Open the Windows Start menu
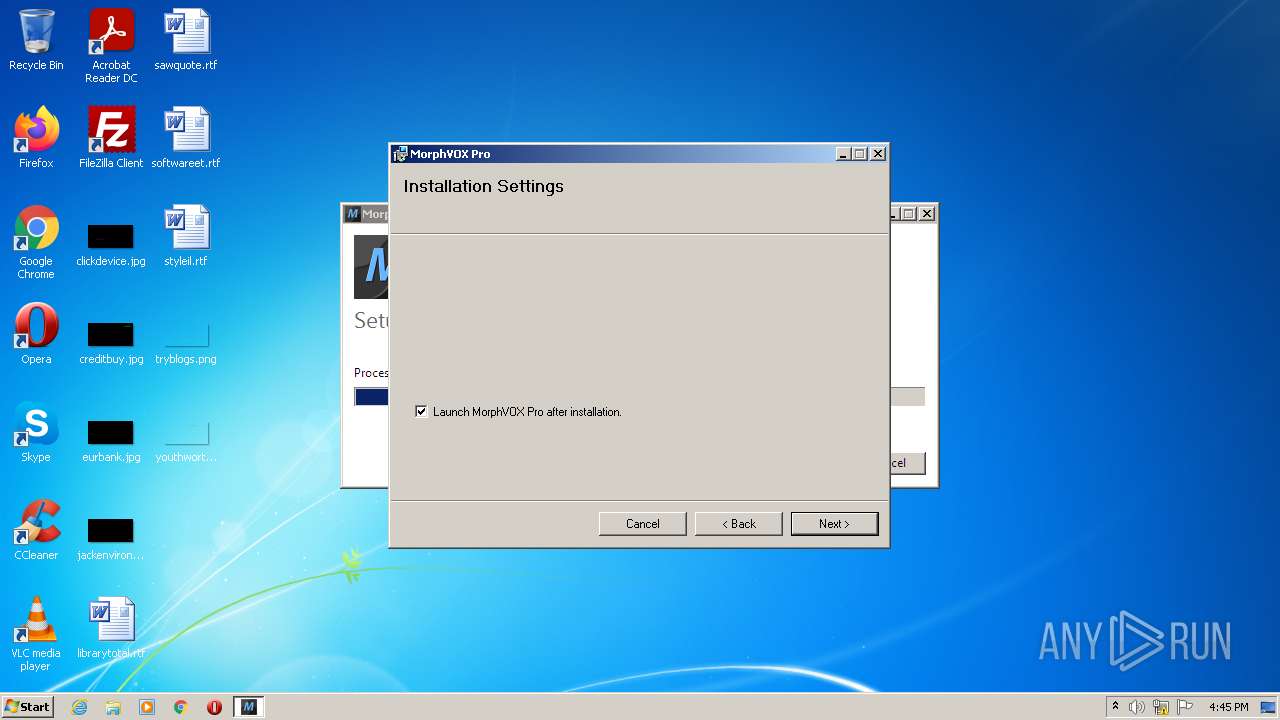This screenshot has height=720, width=1280. pyautogui.click(x=28, y=707)
